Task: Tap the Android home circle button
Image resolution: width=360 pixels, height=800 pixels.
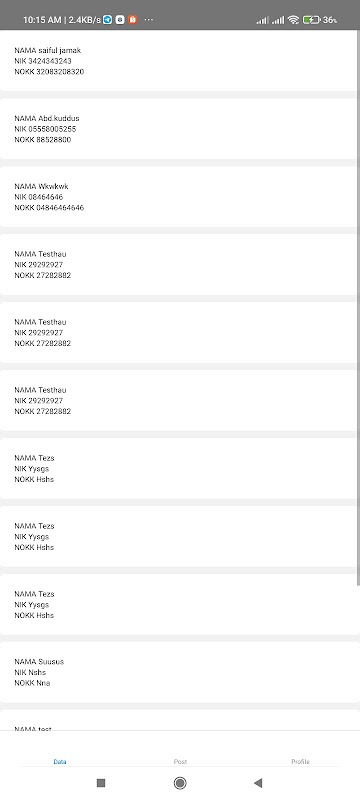Action: click(180, 783)
